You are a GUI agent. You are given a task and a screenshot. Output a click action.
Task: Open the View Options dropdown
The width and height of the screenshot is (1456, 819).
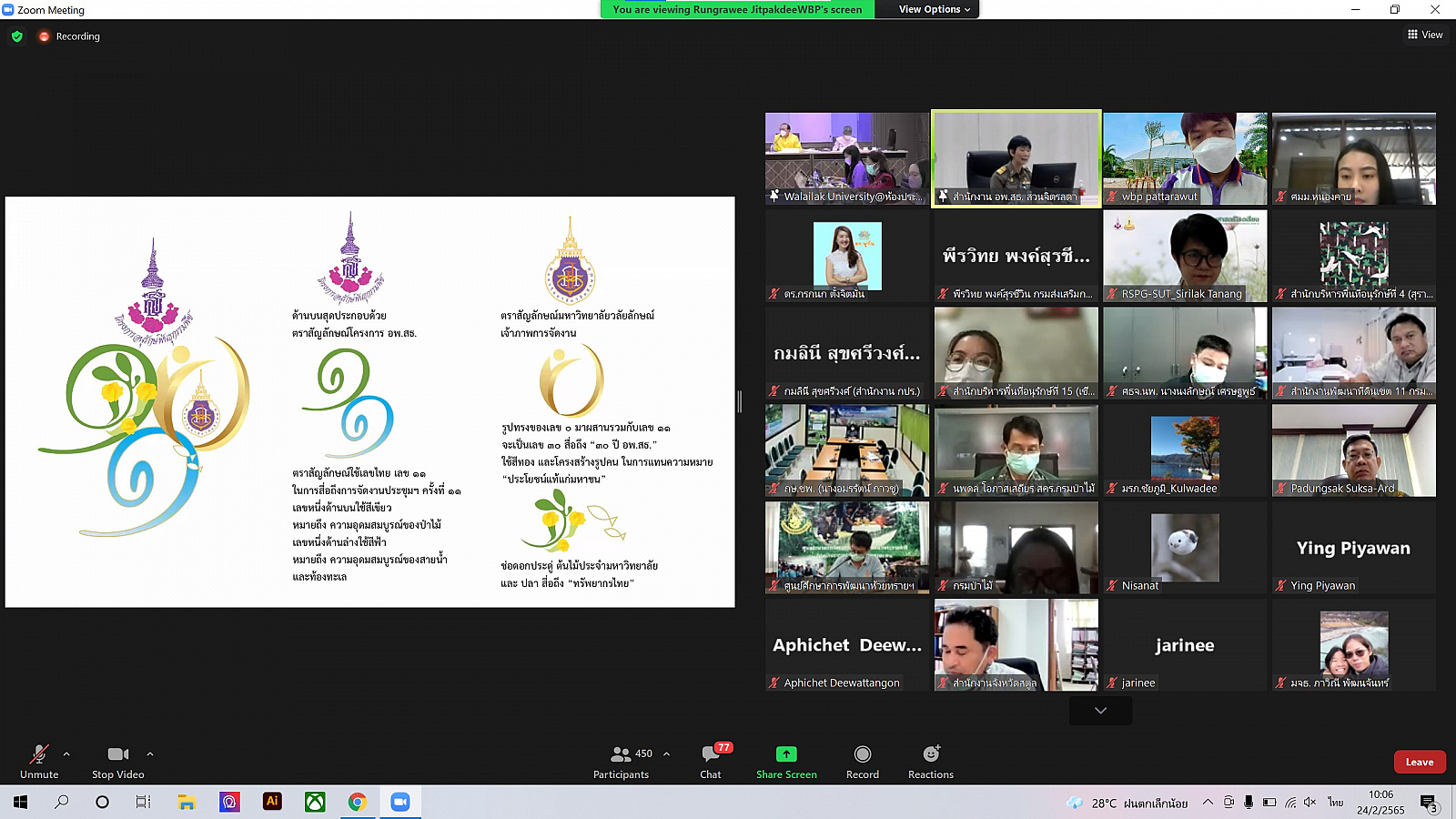tap(935, 9)
